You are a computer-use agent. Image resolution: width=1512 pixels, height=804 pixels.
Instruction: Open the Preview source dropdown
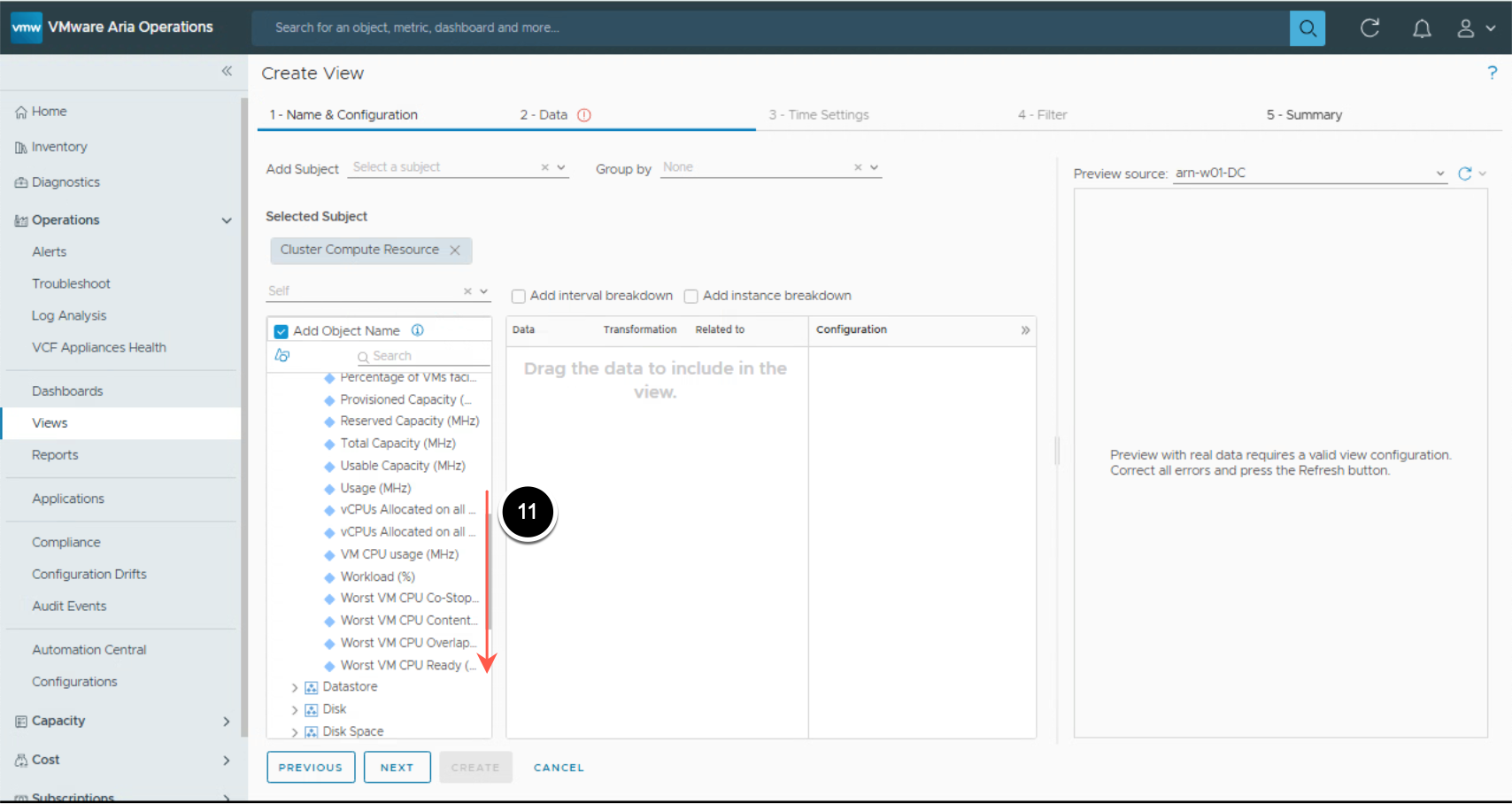tap(1439, 174)
